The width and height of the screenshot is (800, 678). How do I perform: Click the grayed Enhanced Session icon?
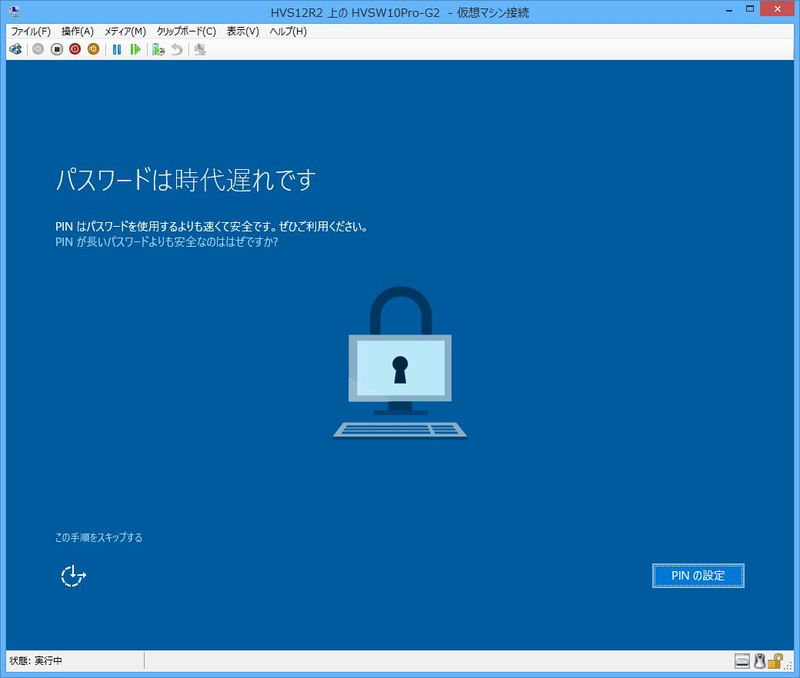coord(200,49)
